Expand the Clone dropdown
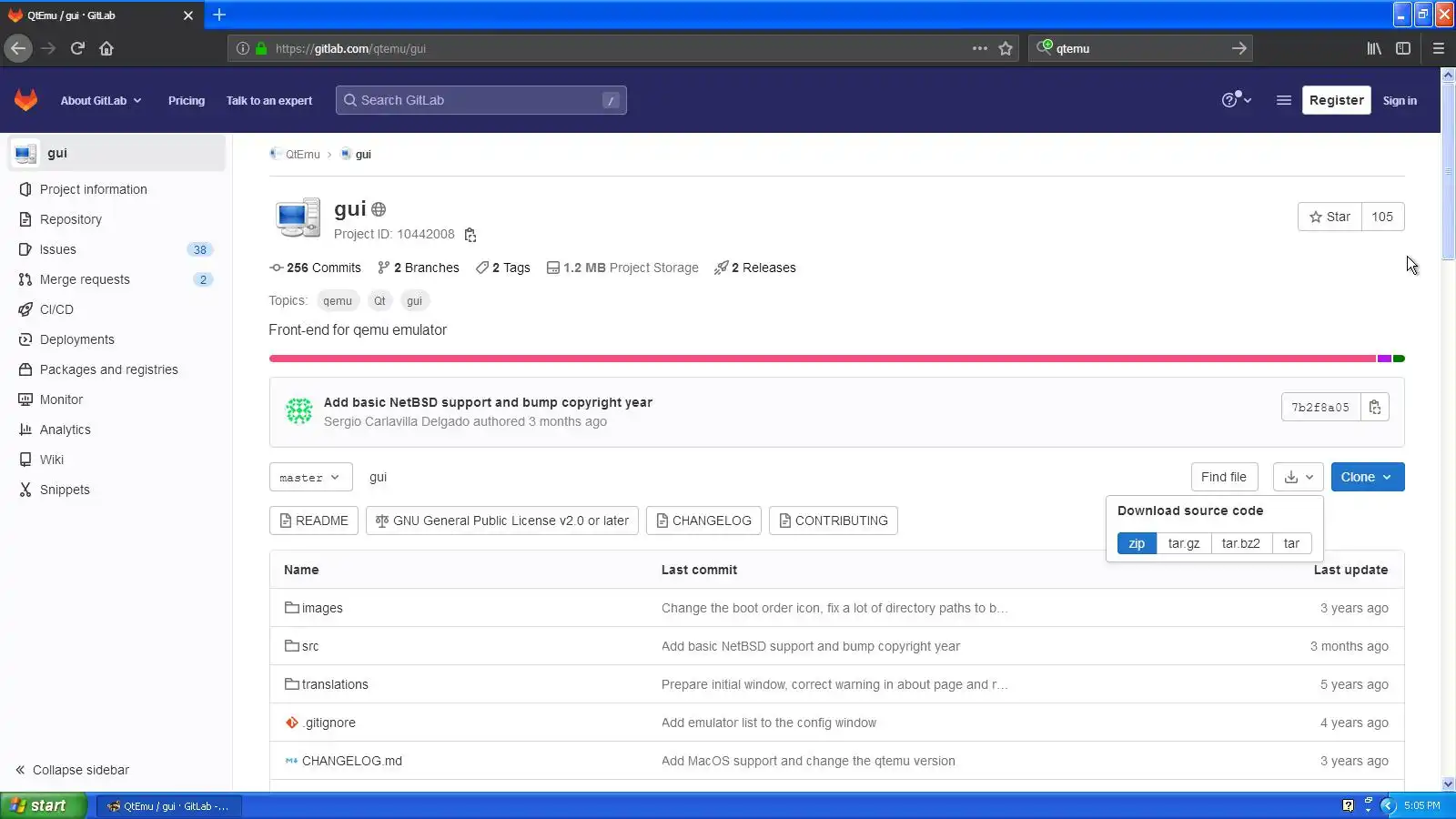Viewport: 1456px width, 819px height. (1368, 477)
